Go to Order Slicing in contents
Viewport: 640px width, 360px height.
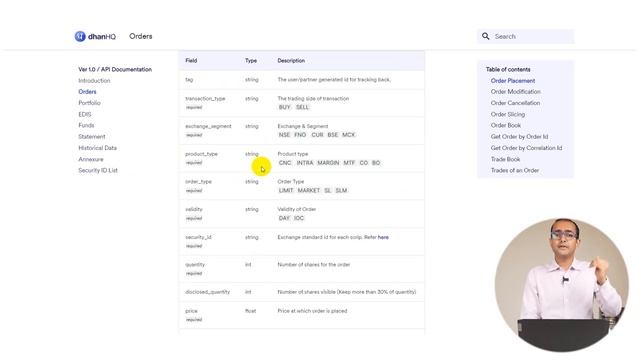click(508, 114)
